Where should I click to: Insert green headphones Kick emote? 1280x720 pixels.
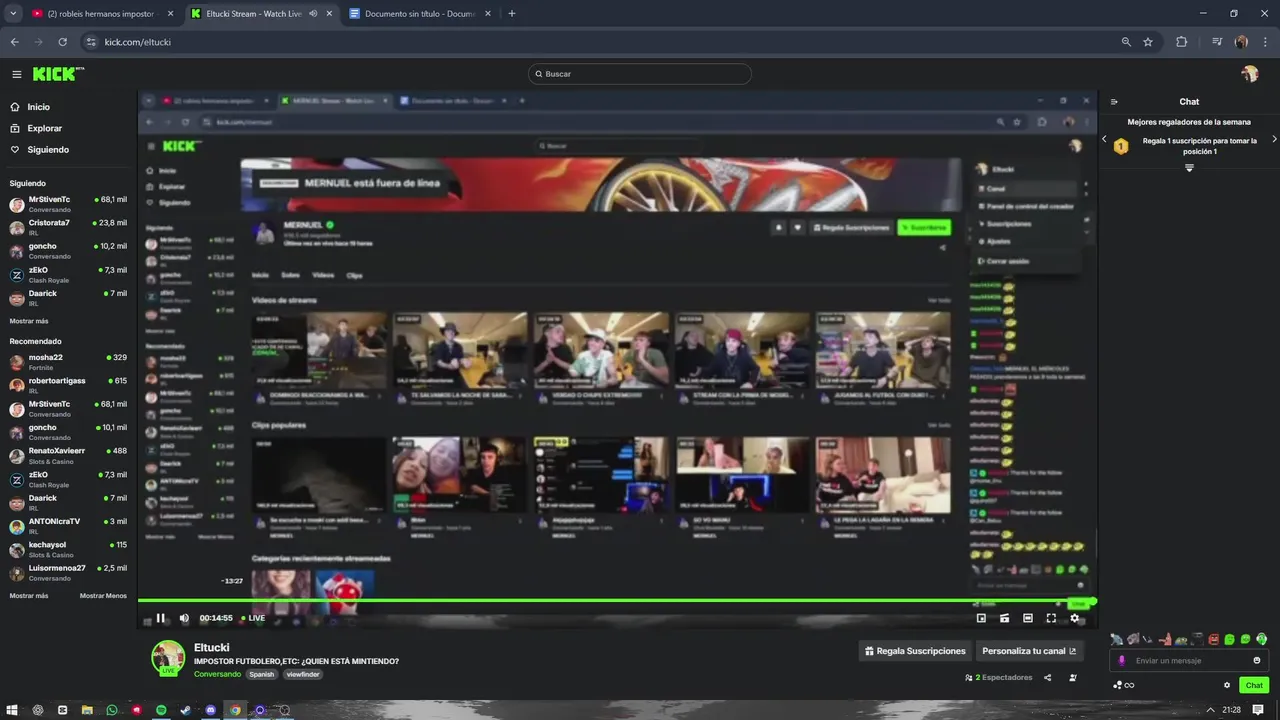tap(1261, 639)
